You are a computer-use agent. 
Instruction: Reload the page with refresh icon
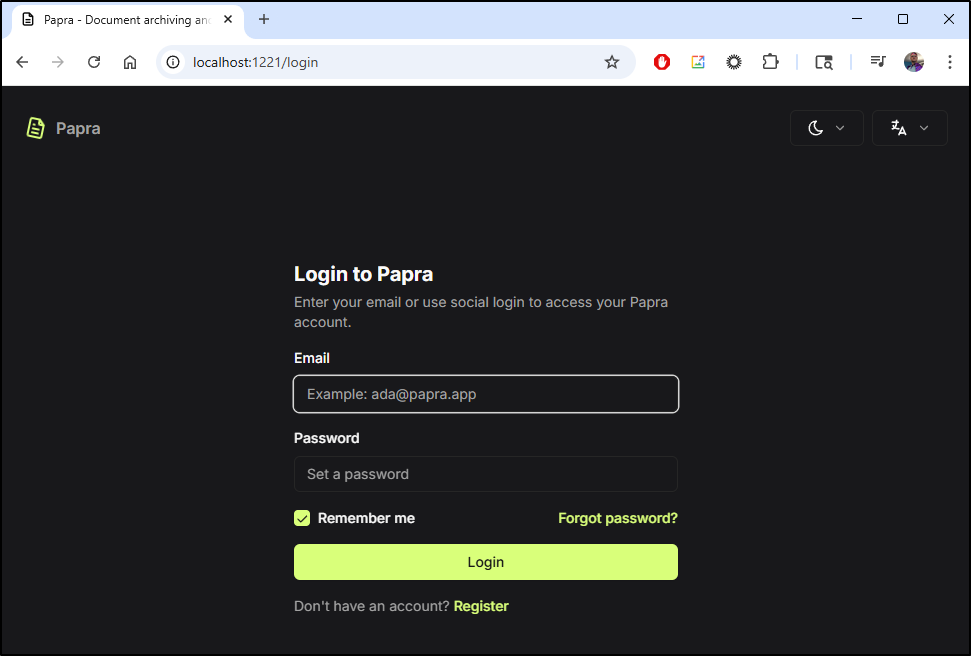tap(94, 62)
